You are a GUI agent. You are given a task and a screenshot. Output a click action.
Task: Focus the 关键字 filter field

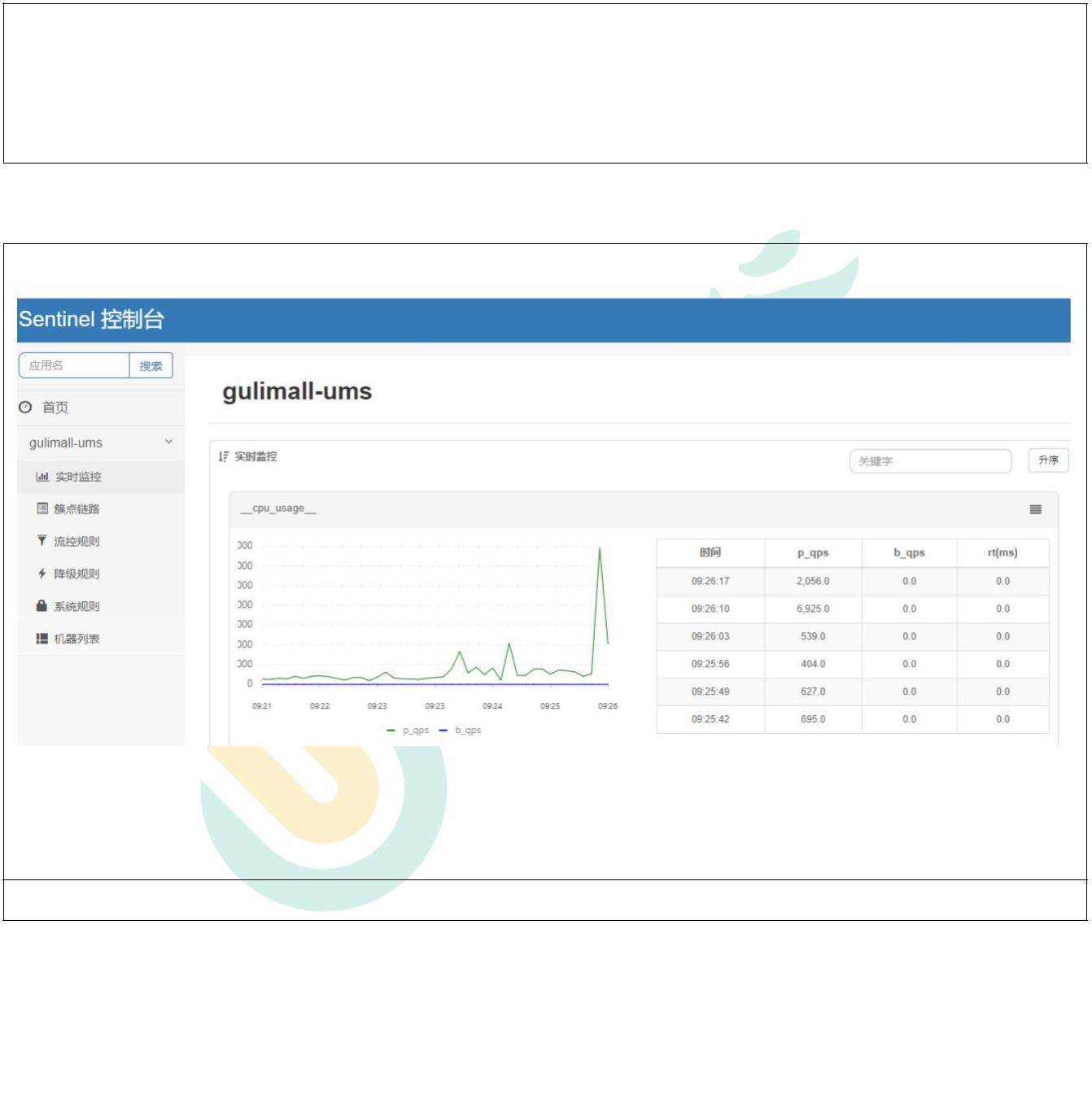(930, 460)
